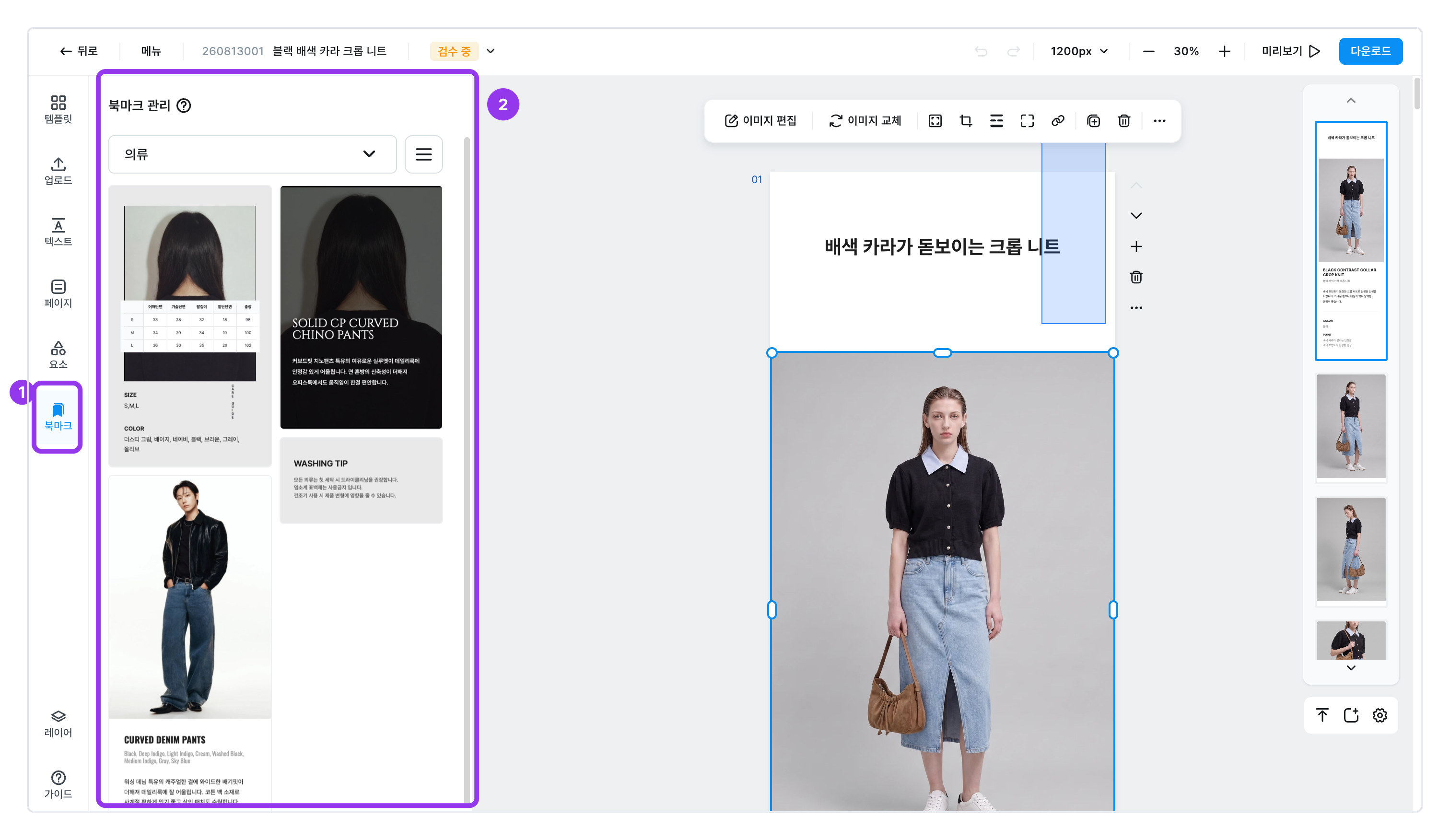Screen dimensions: 1450x840
Task: Click the duplicate icon in image toolbar
Action: point(1093,121)
